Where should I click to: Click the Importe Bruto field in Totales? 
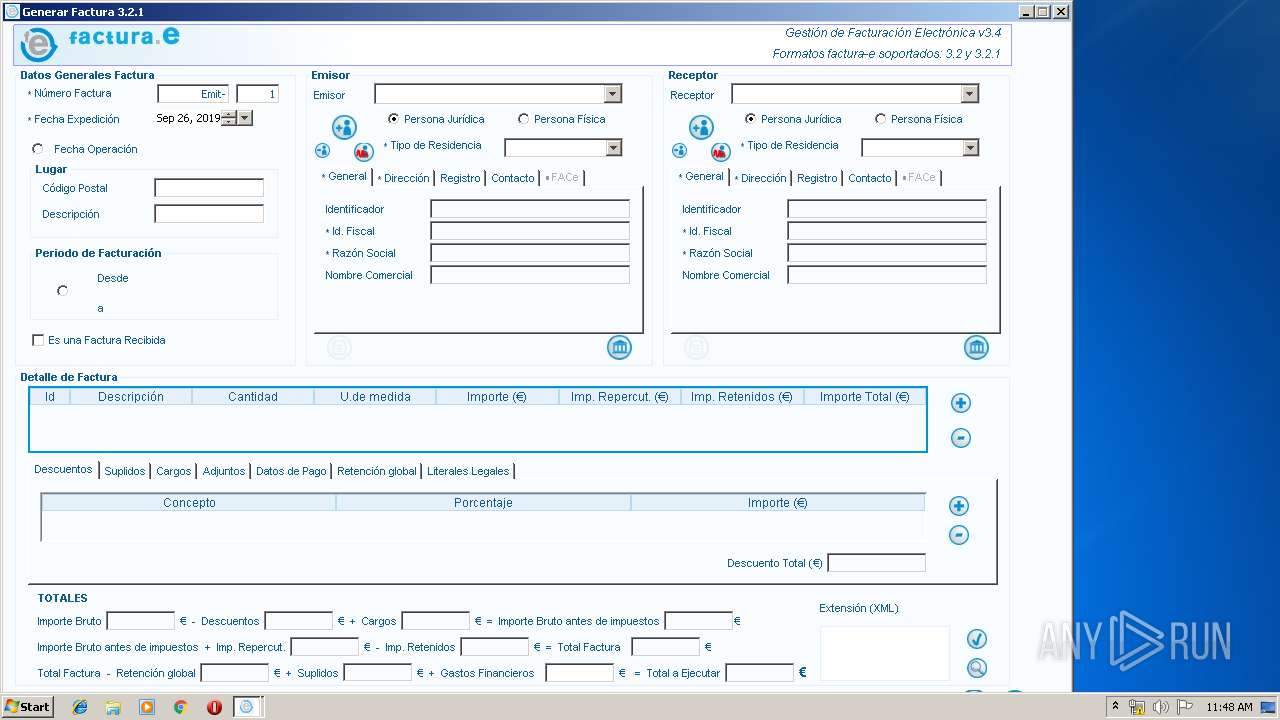[141, 621]
